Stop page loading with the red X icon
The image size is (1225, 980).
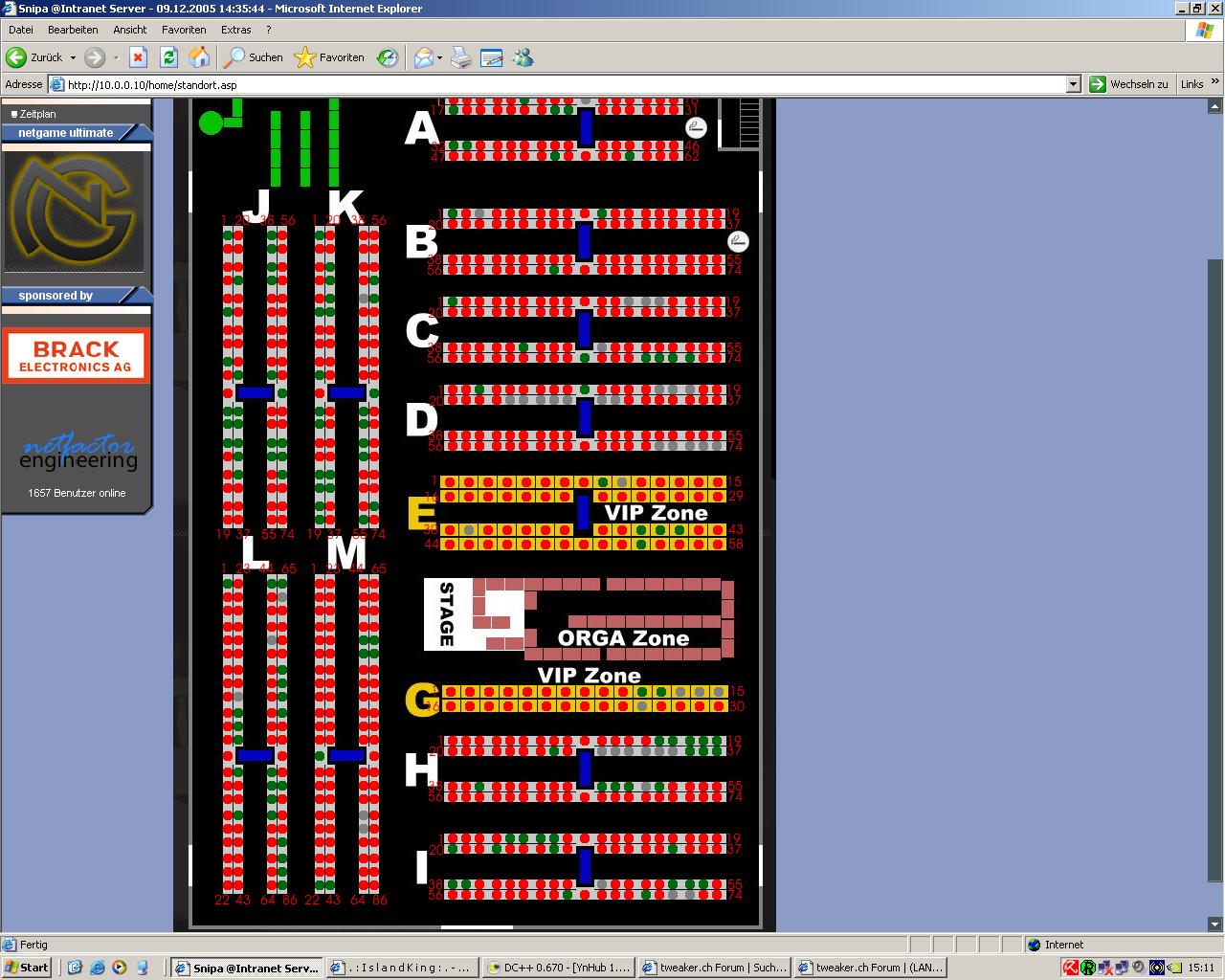click(x=138, y=57)
